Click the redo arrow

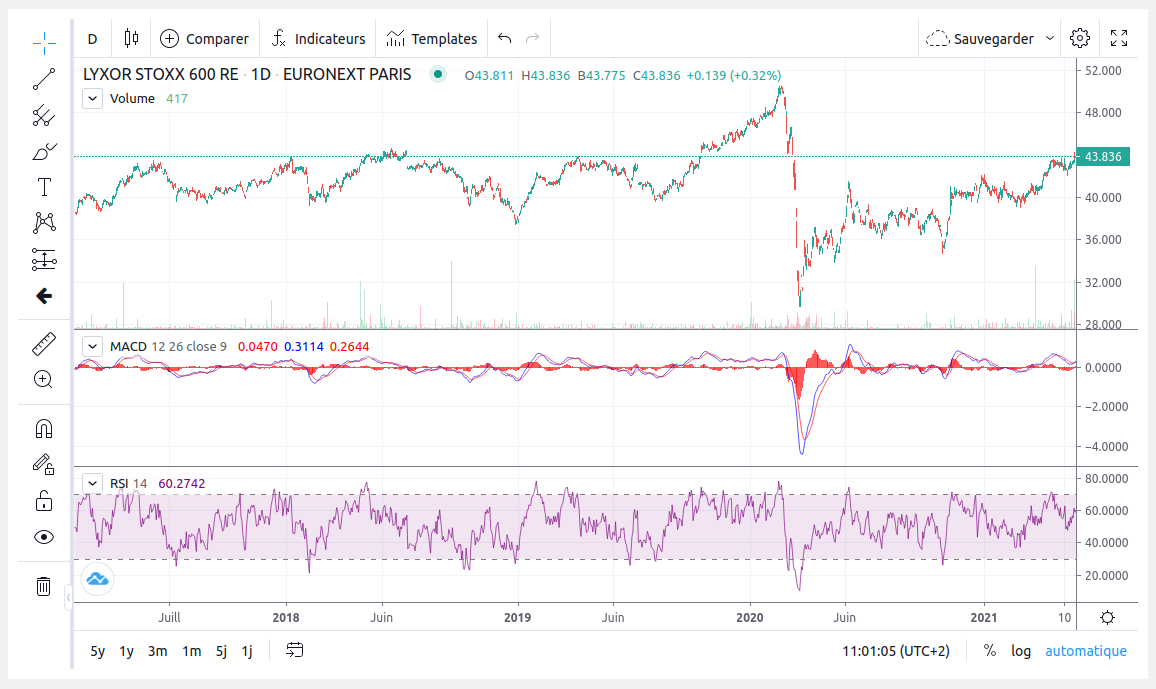532,38
